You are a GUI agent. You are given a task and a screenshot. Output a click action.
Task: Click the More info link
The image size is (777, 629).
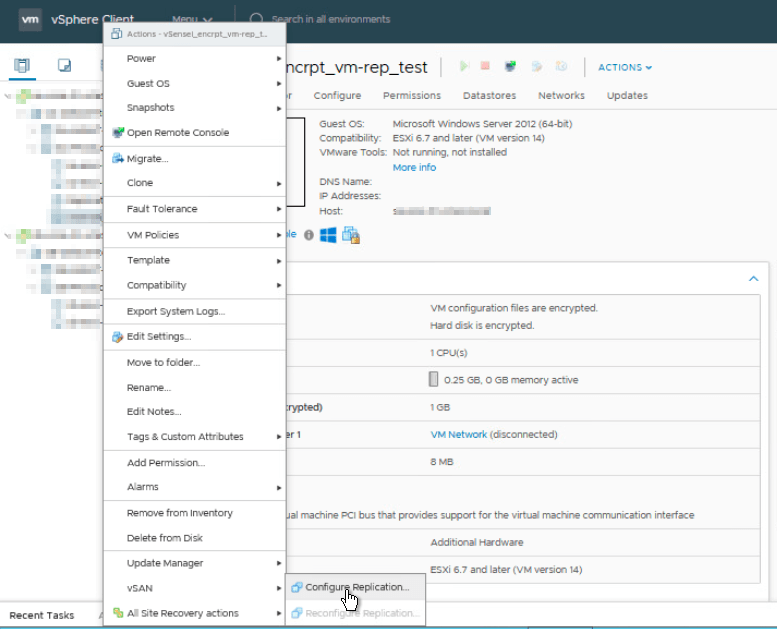pyautogui.click(x=414, y=168)
